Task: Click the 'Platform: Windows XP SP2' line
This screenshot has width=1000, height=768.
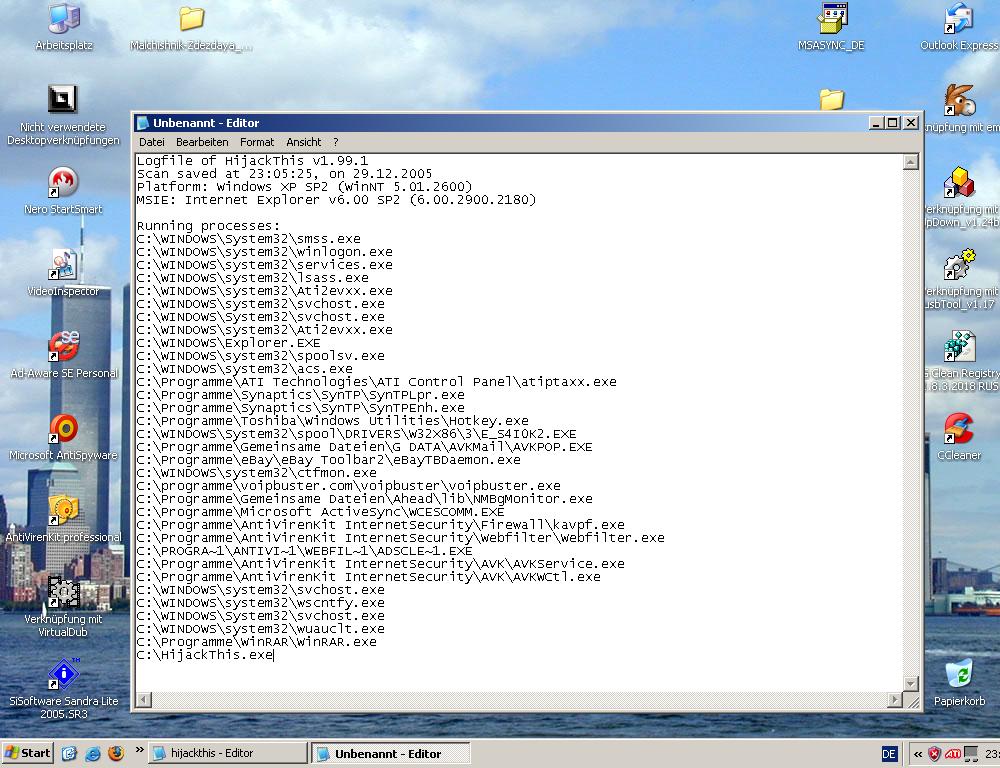Action: click(304, 187)
